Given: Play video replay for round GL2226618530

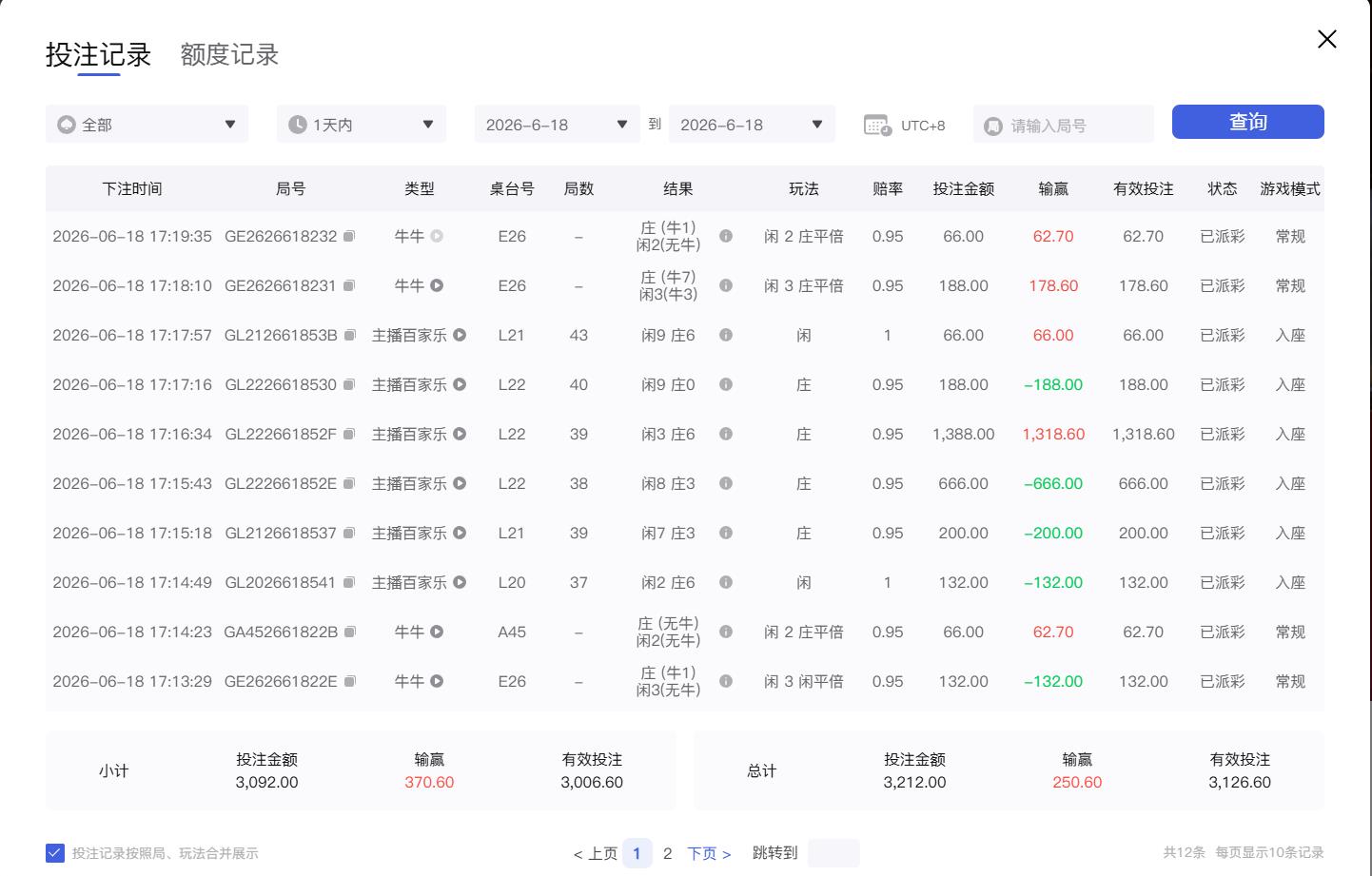Looking at the screenshot, I should tap(460, 384).
